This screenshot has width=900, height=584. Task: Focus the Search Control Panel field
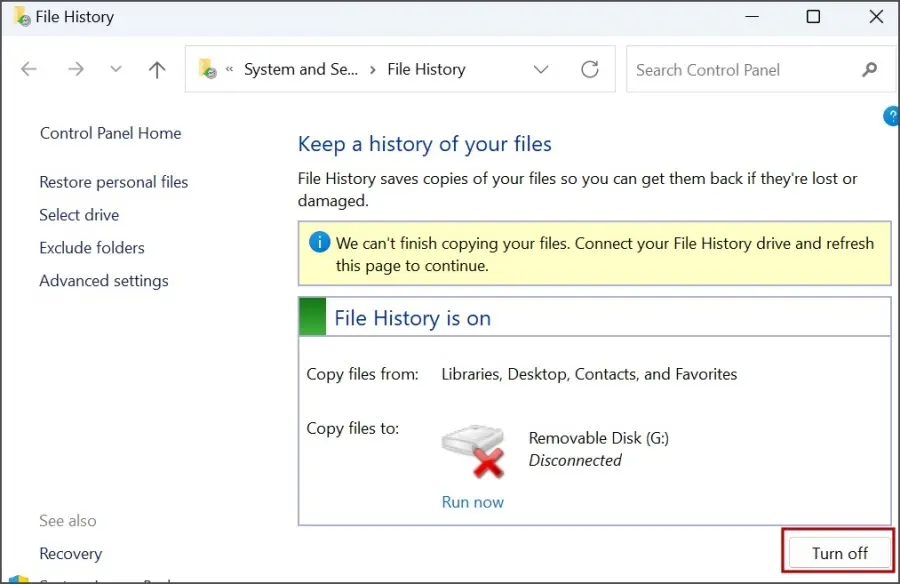tap(740, 70)
